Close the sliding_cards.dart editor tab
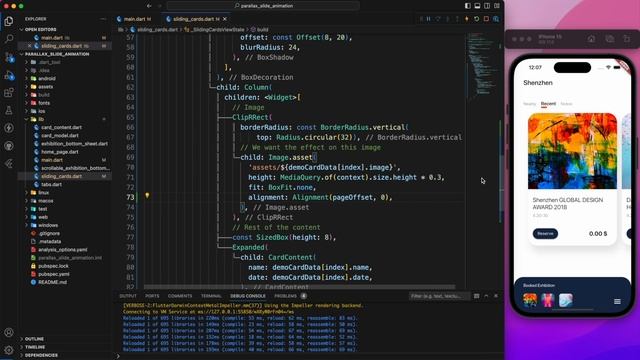This screenshot has height=360, width=640. point(224,19)
